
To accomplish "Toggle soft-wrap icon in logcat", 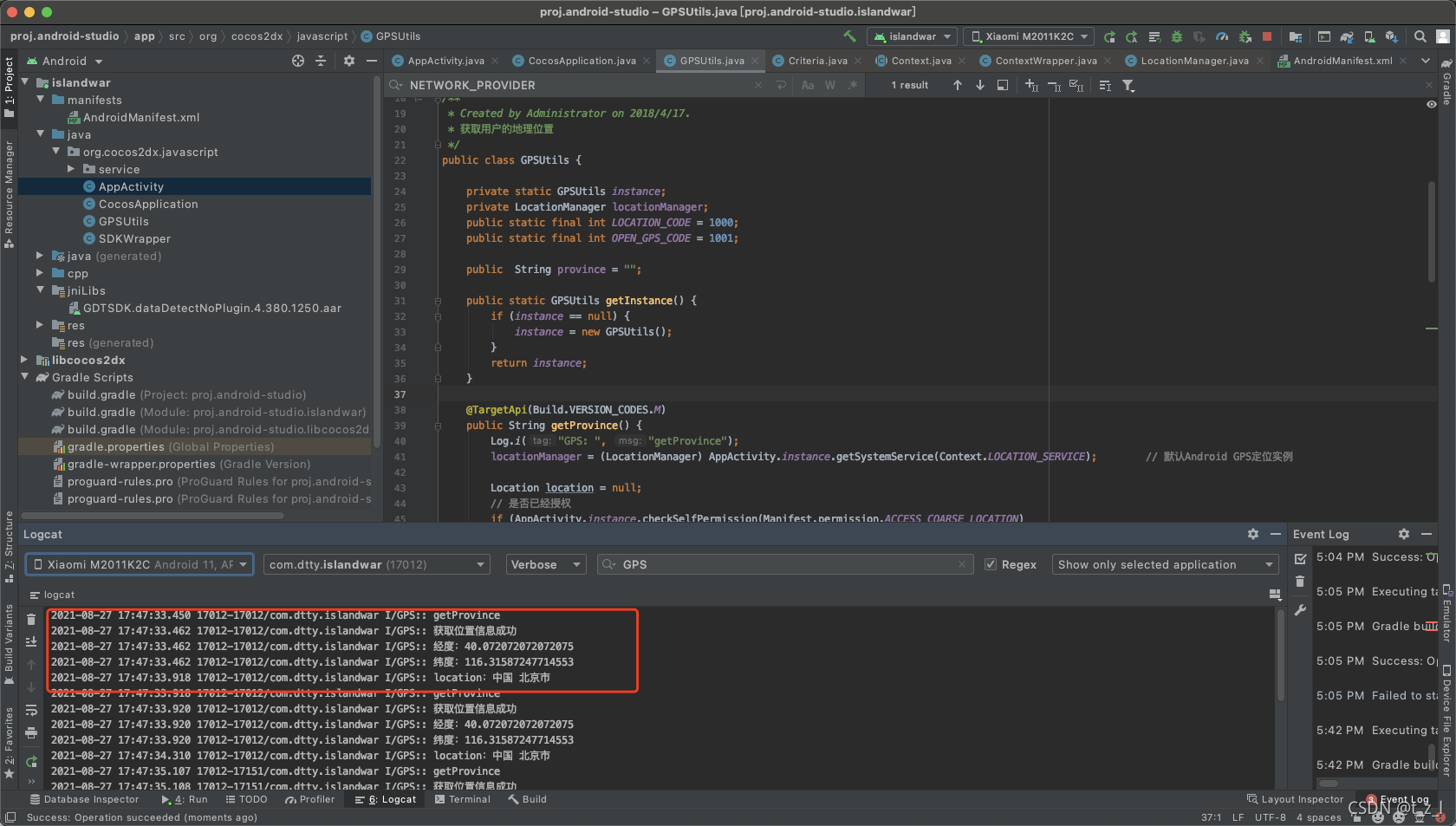I will (31, 710).
